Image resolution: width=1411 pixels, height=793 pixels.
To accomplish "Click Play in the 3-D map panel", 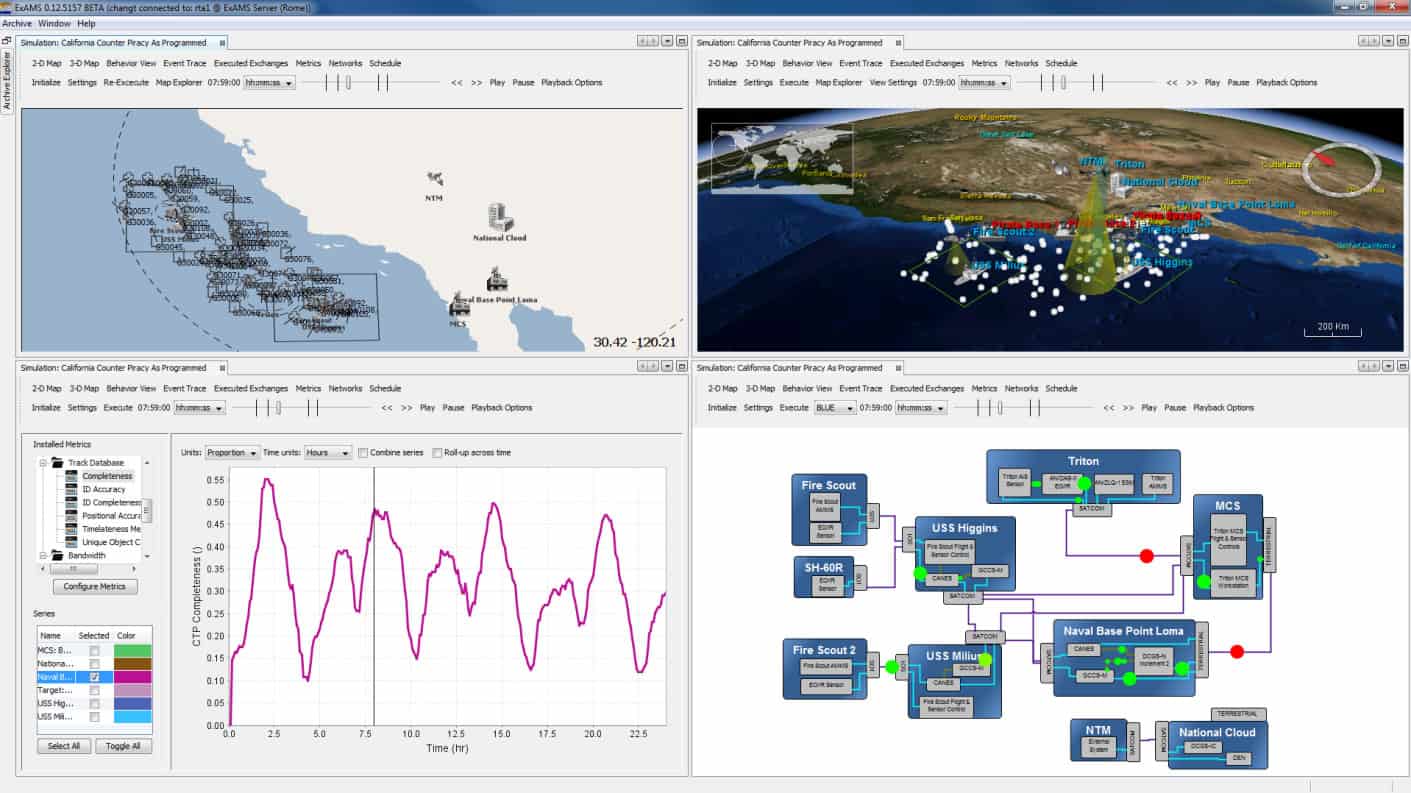I will pos(1212,83).
